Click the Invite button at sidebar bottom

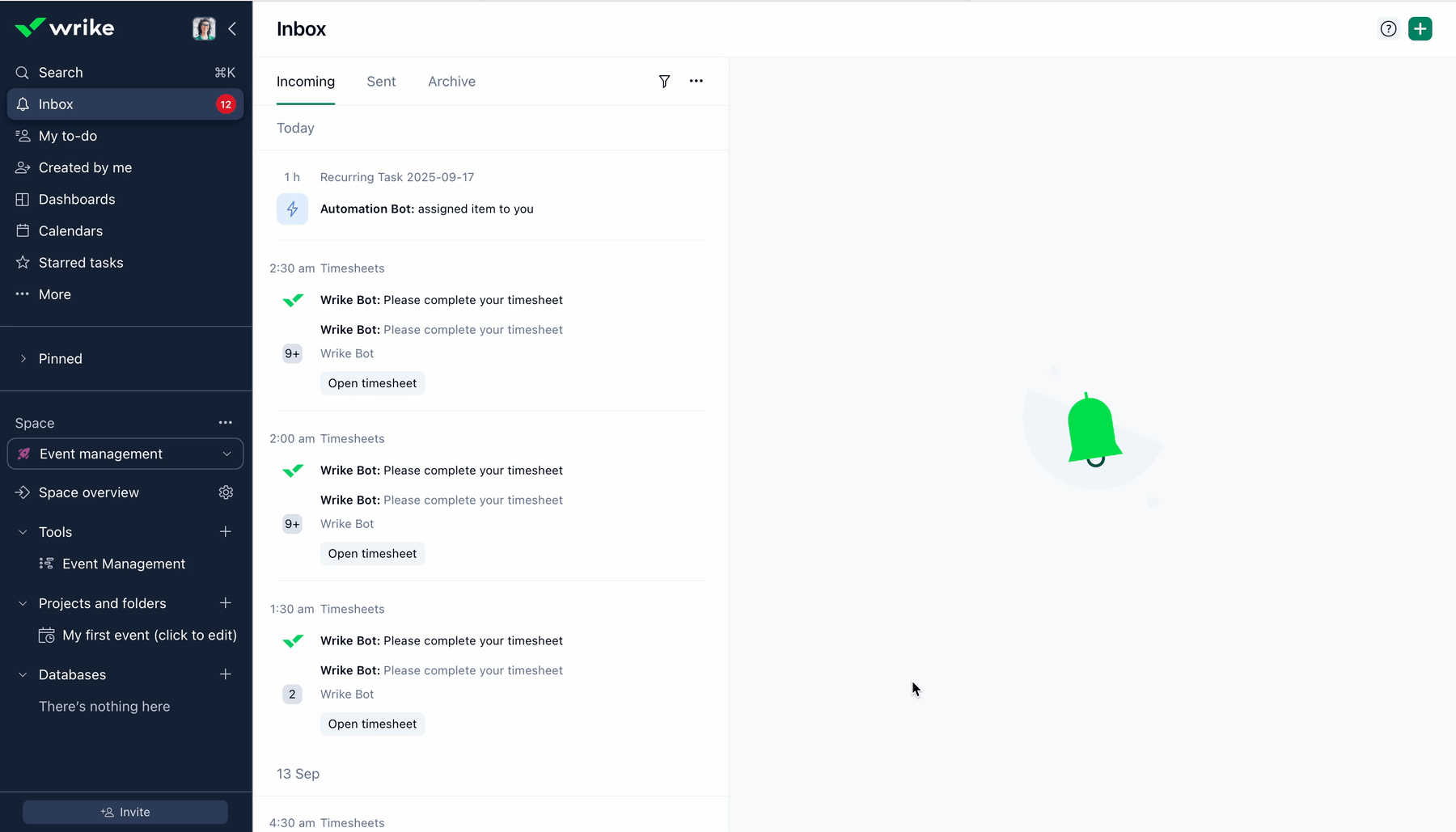click(x=125, y=812)
